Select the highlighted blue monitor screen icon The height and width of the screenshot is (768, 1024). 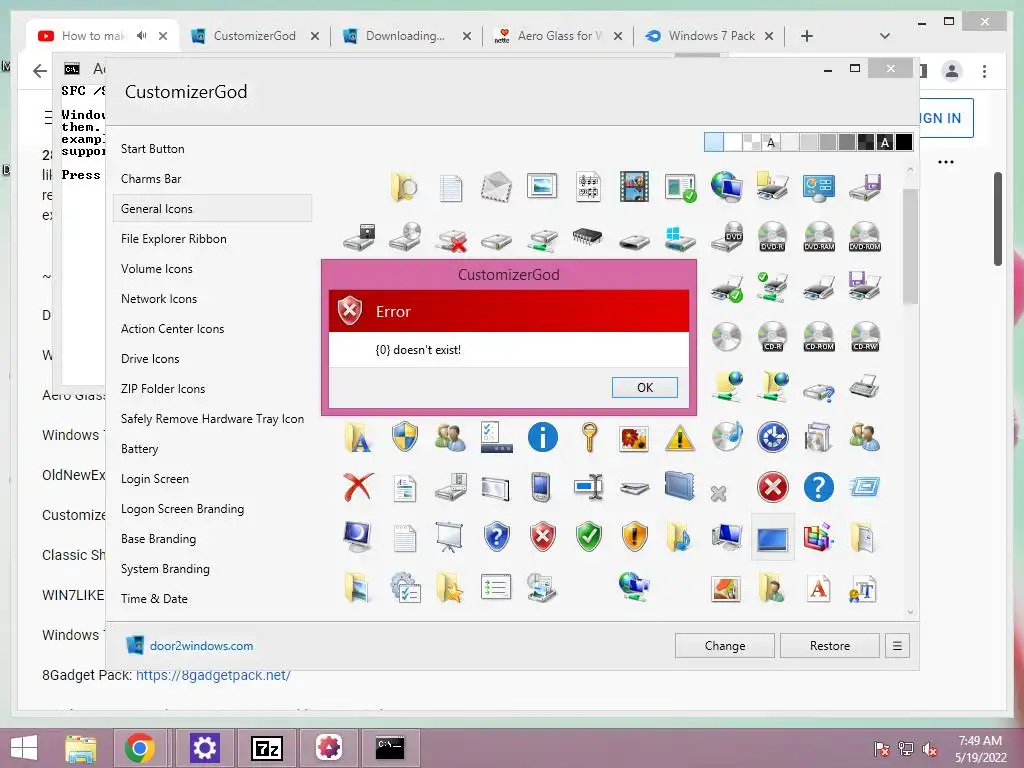click(773, 537)
